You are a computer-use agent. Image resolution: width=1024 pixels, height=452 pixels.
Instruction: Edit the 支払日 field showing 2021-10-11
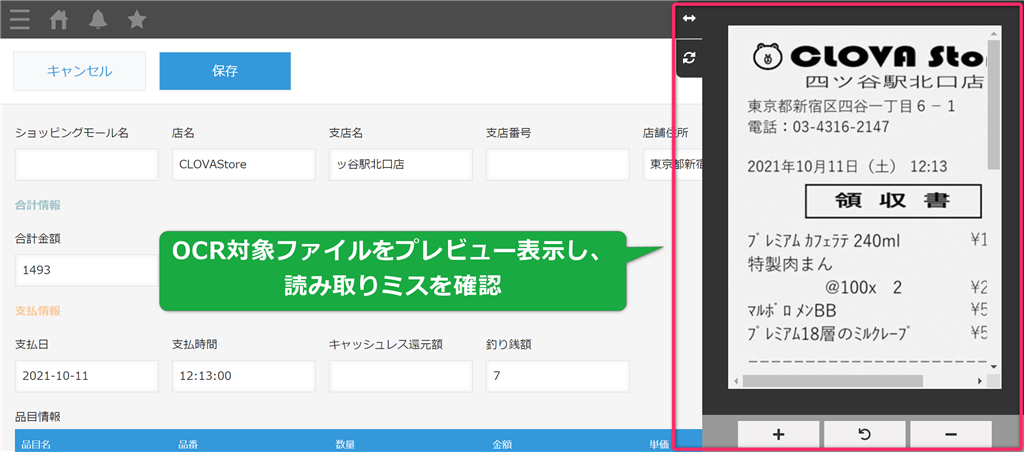87,376
